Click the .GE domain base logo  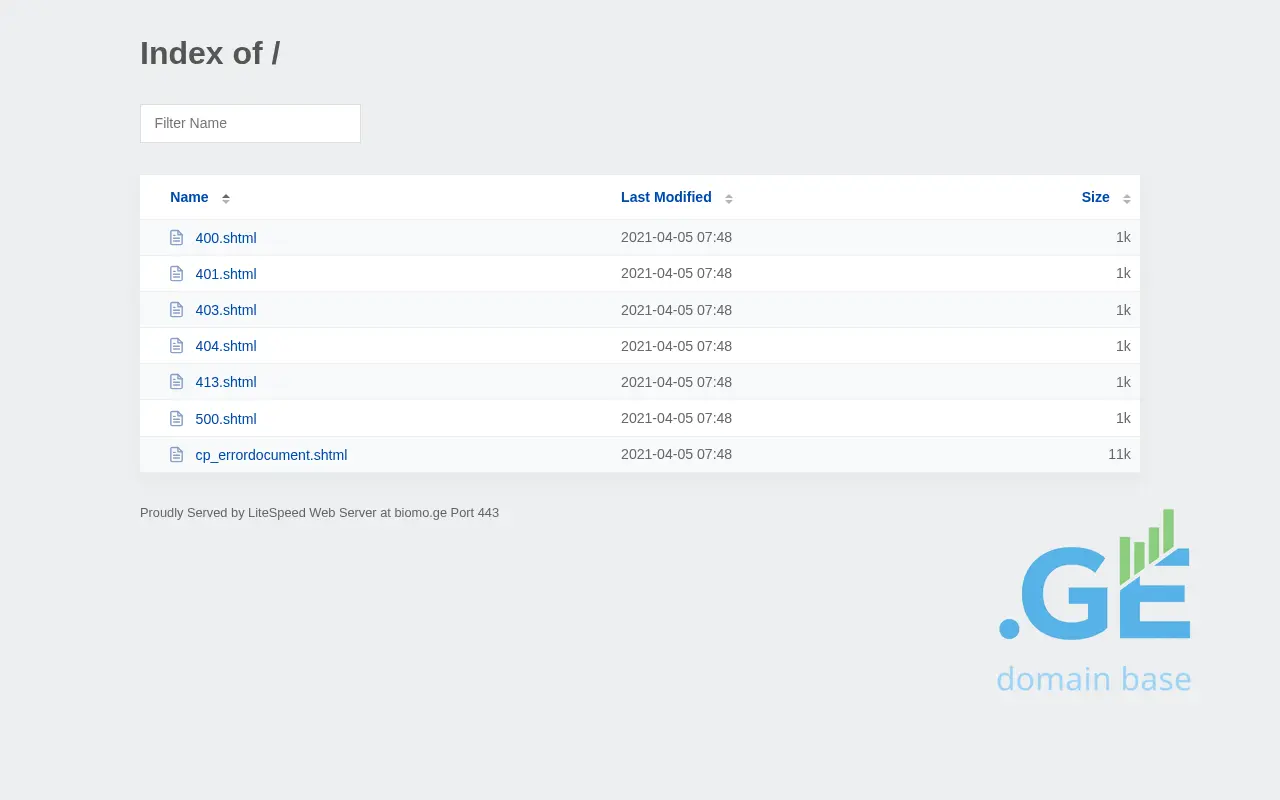tap(1094, 602)
